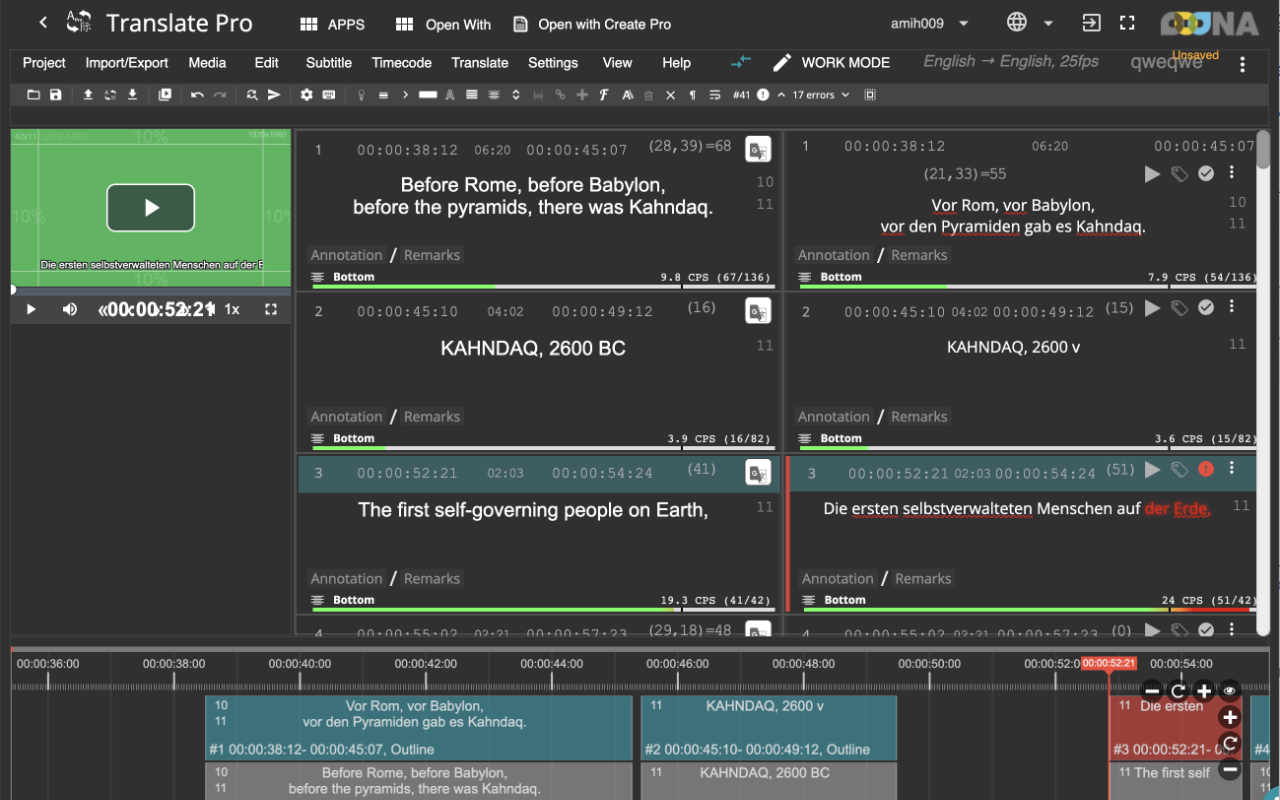Toggle fullscreen icon in top header

point(1127,23)
